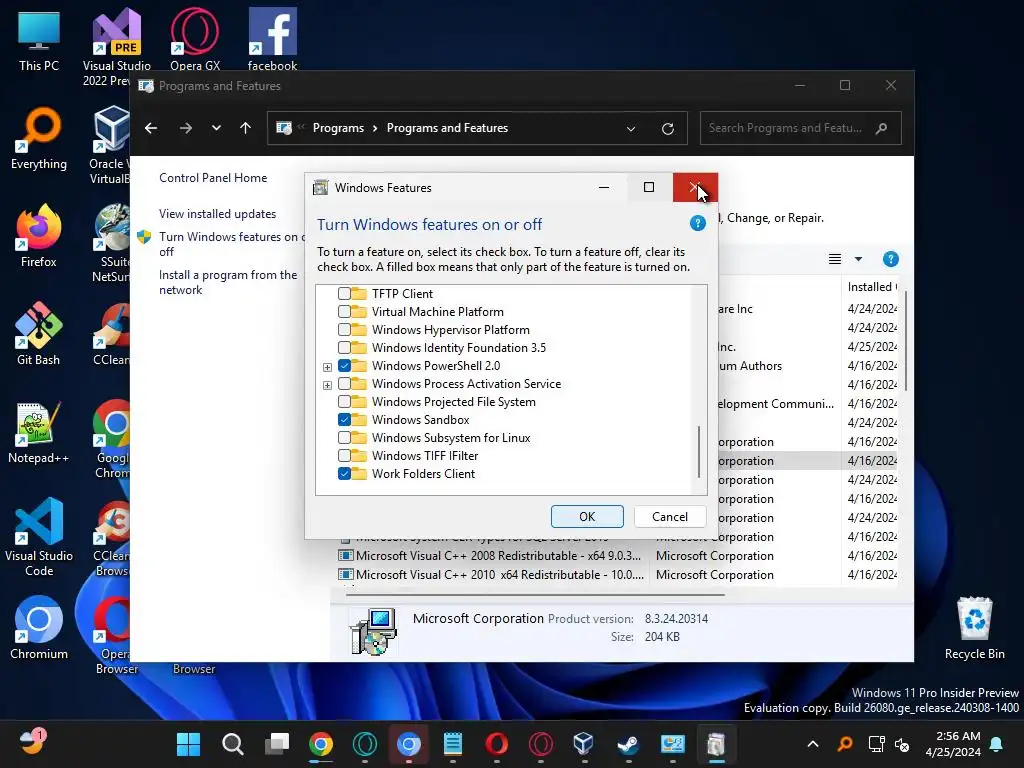Image resolution: width=1024 pixels, height=768 pixels.
Task: Check Windows Identity Foundation 3.5
Action: pyautogui.click(x=344, y=347)
